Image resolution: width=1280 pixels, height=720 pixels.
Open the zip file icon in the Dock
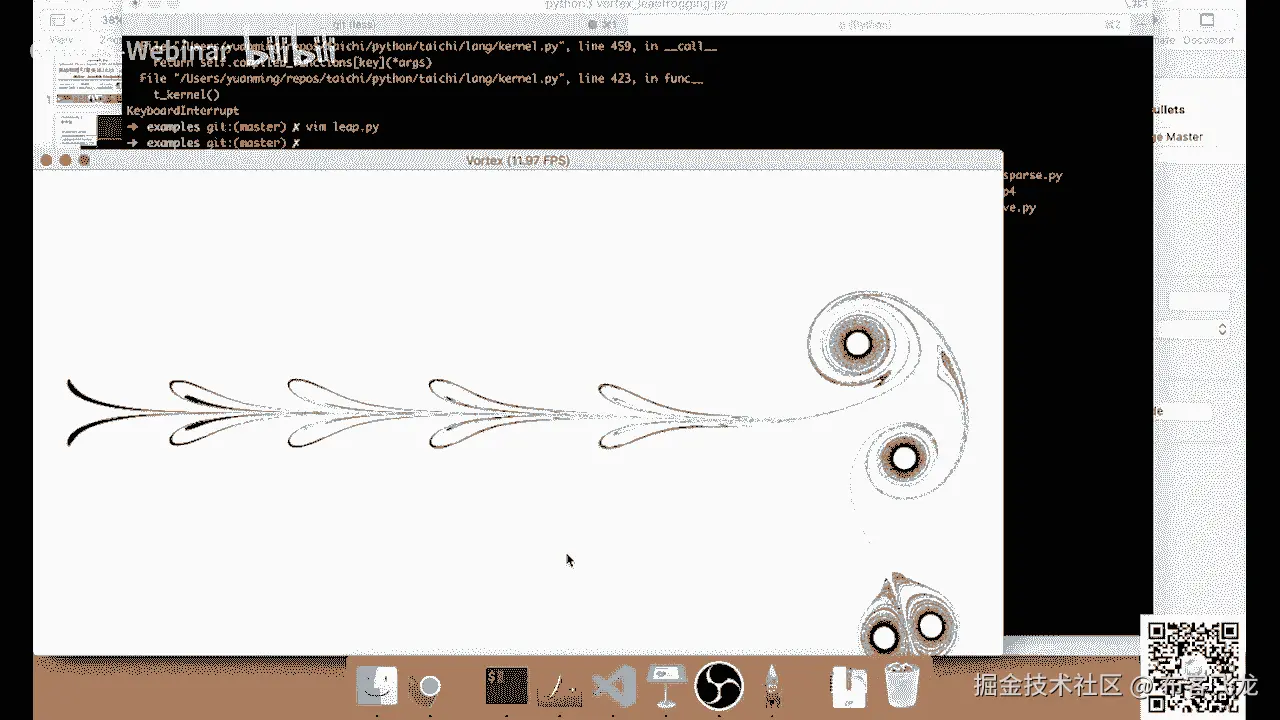coord(848,686)
